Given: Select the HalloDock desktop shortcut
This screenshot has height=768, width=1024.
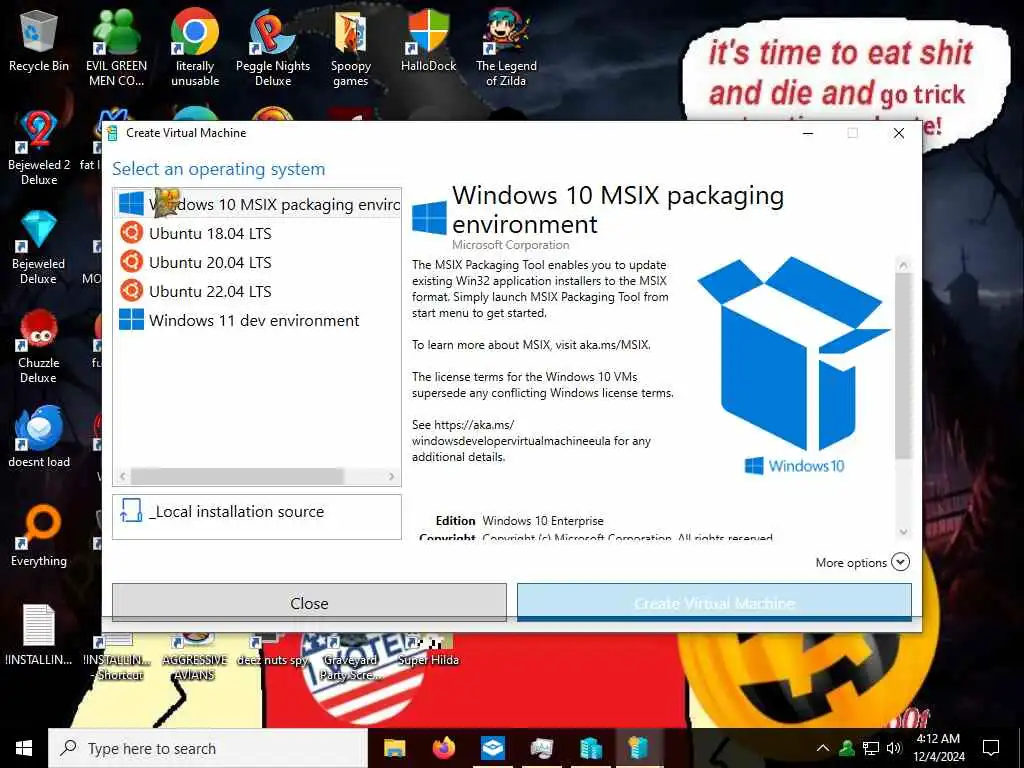Looking at the screenshot, I should [x=428, y=40].
